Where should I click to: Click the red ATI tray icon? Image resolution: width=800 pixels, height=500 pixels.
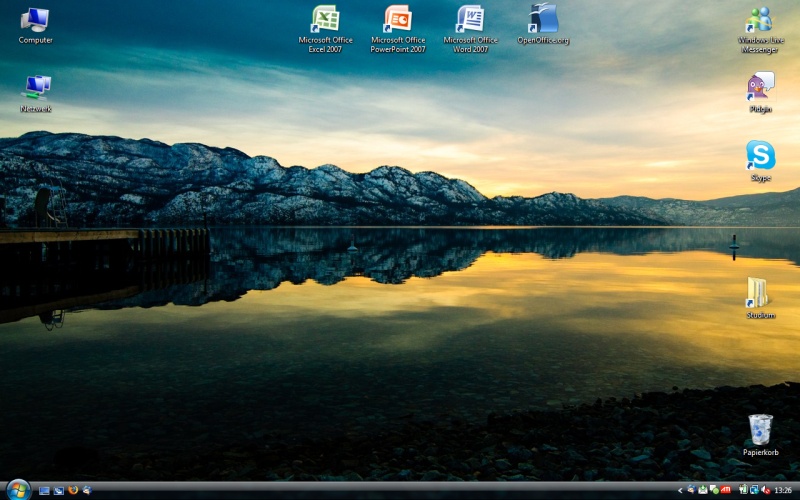tap(725, 490)
